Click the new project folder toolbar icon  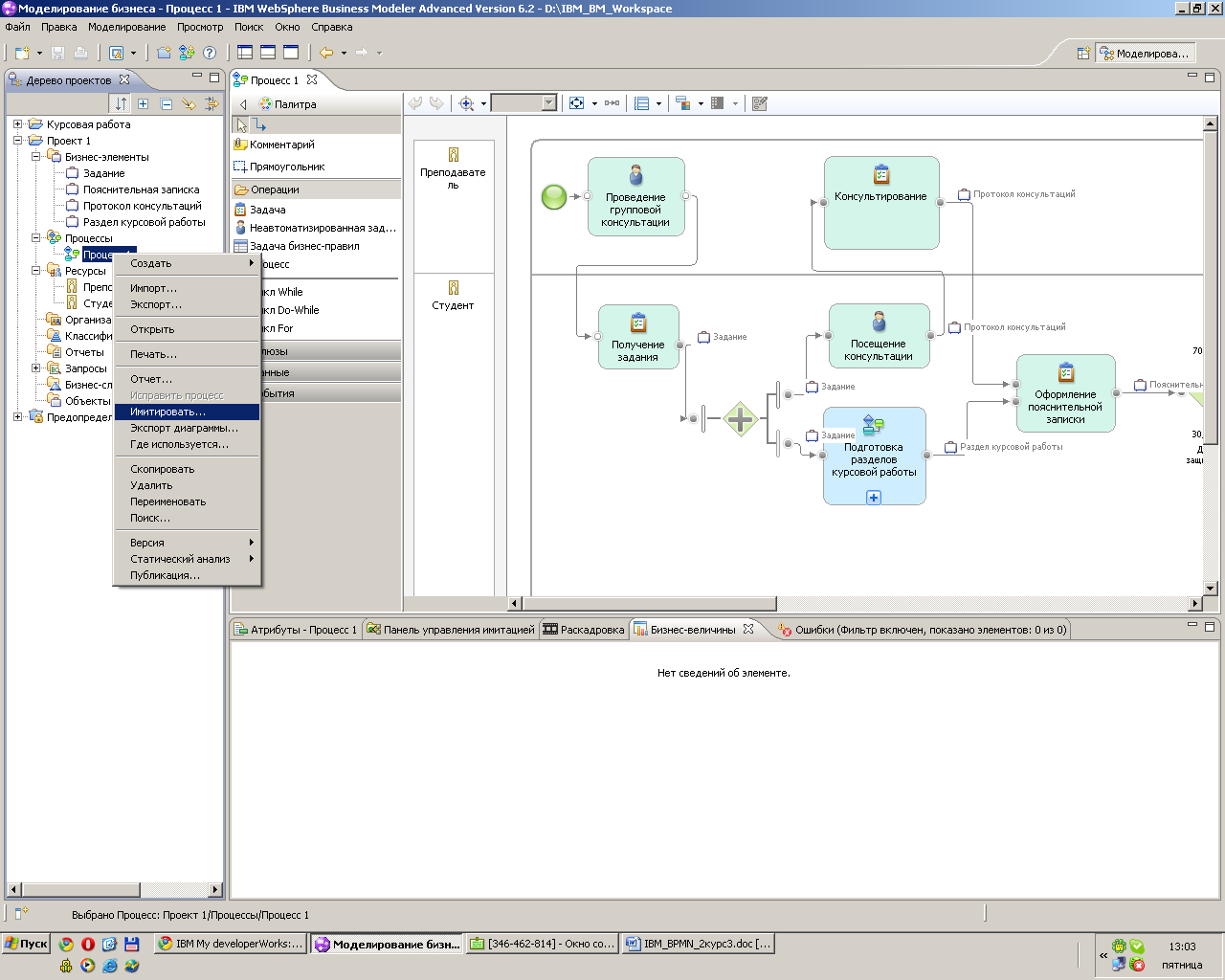pyautogui.click(x=164, y=53)
